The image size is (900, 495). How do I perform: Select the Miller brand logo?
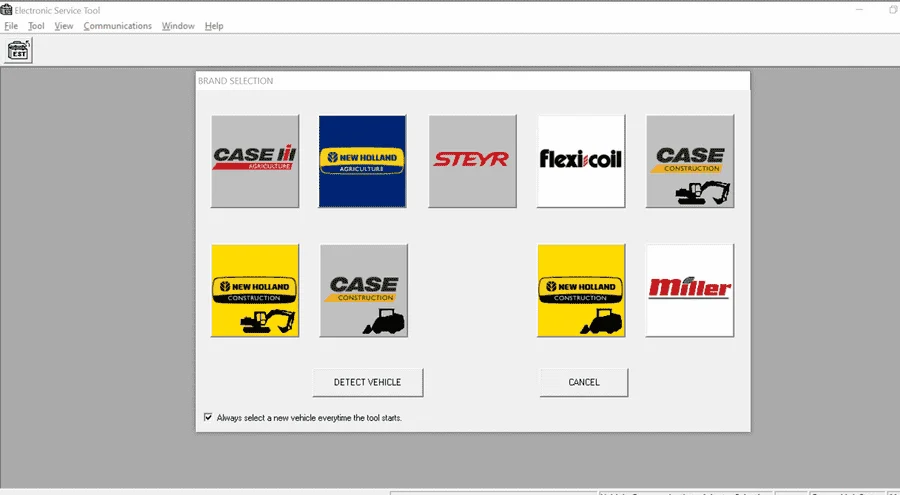tap(690, 290)
